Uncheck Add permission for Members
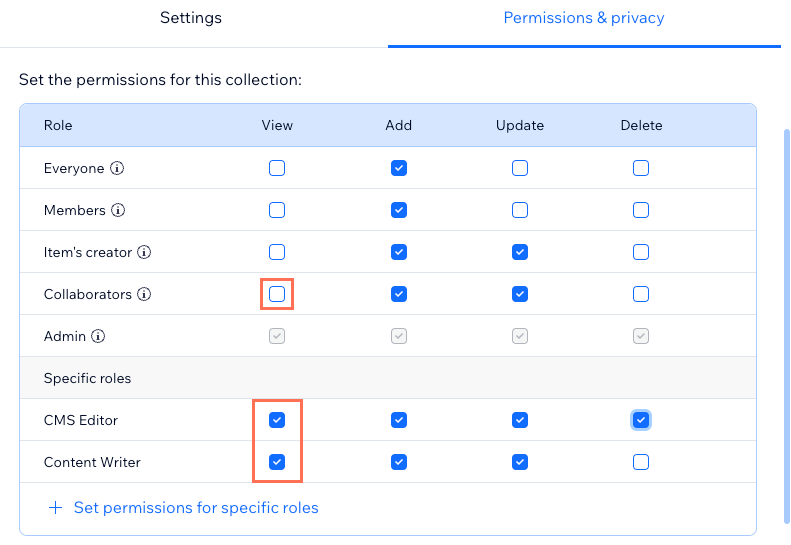791x545 pixels. pos(399,210)
